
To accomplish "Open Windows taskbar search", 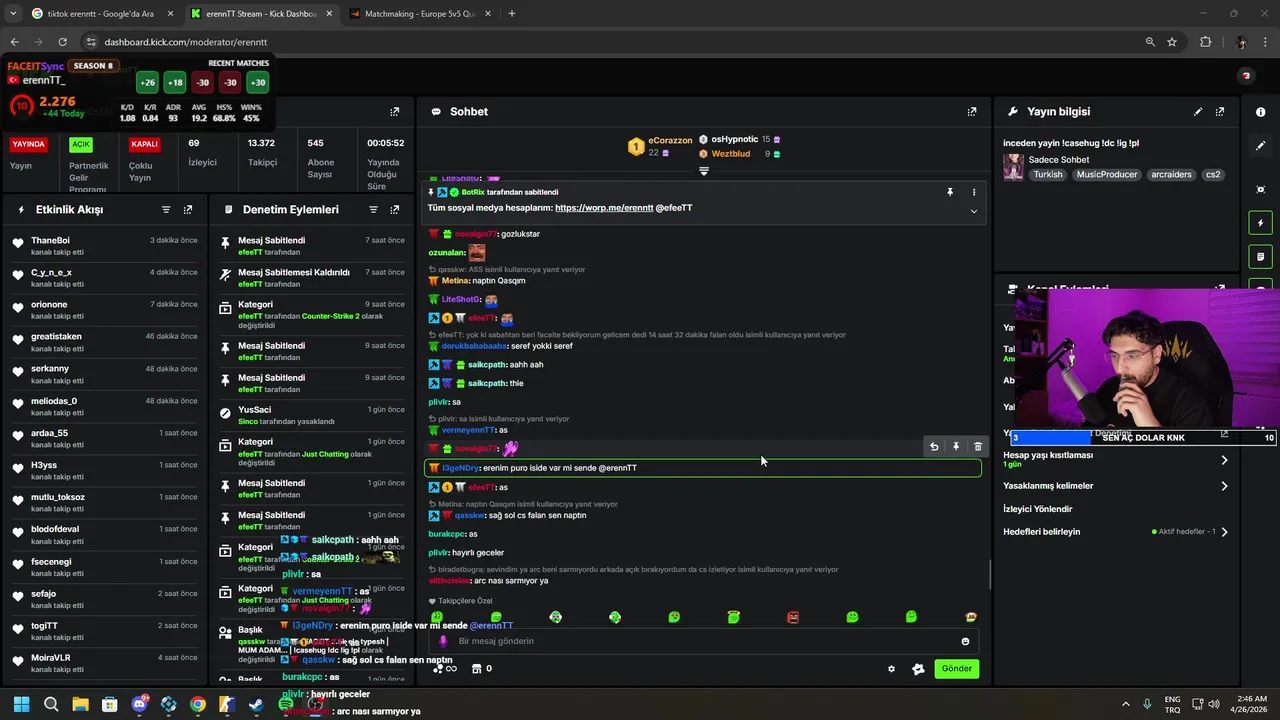I will click(x=51, y=704).
